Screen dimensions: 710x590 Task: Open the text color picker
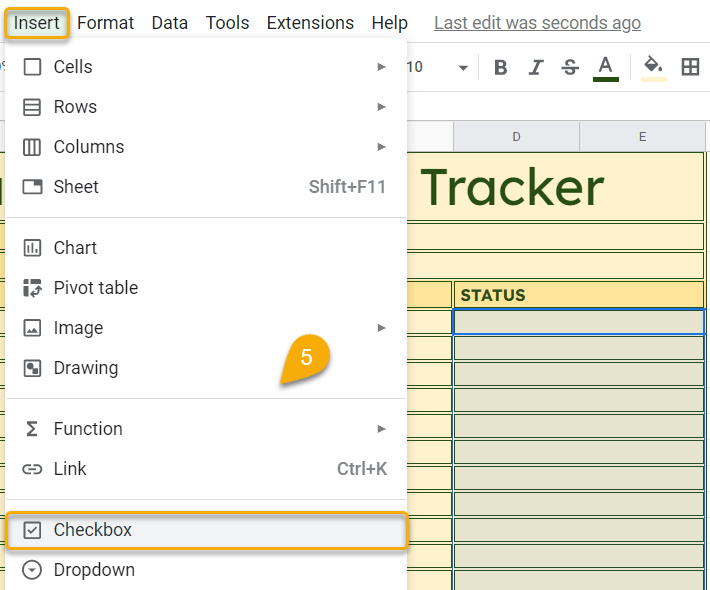(x=605, y=68)
